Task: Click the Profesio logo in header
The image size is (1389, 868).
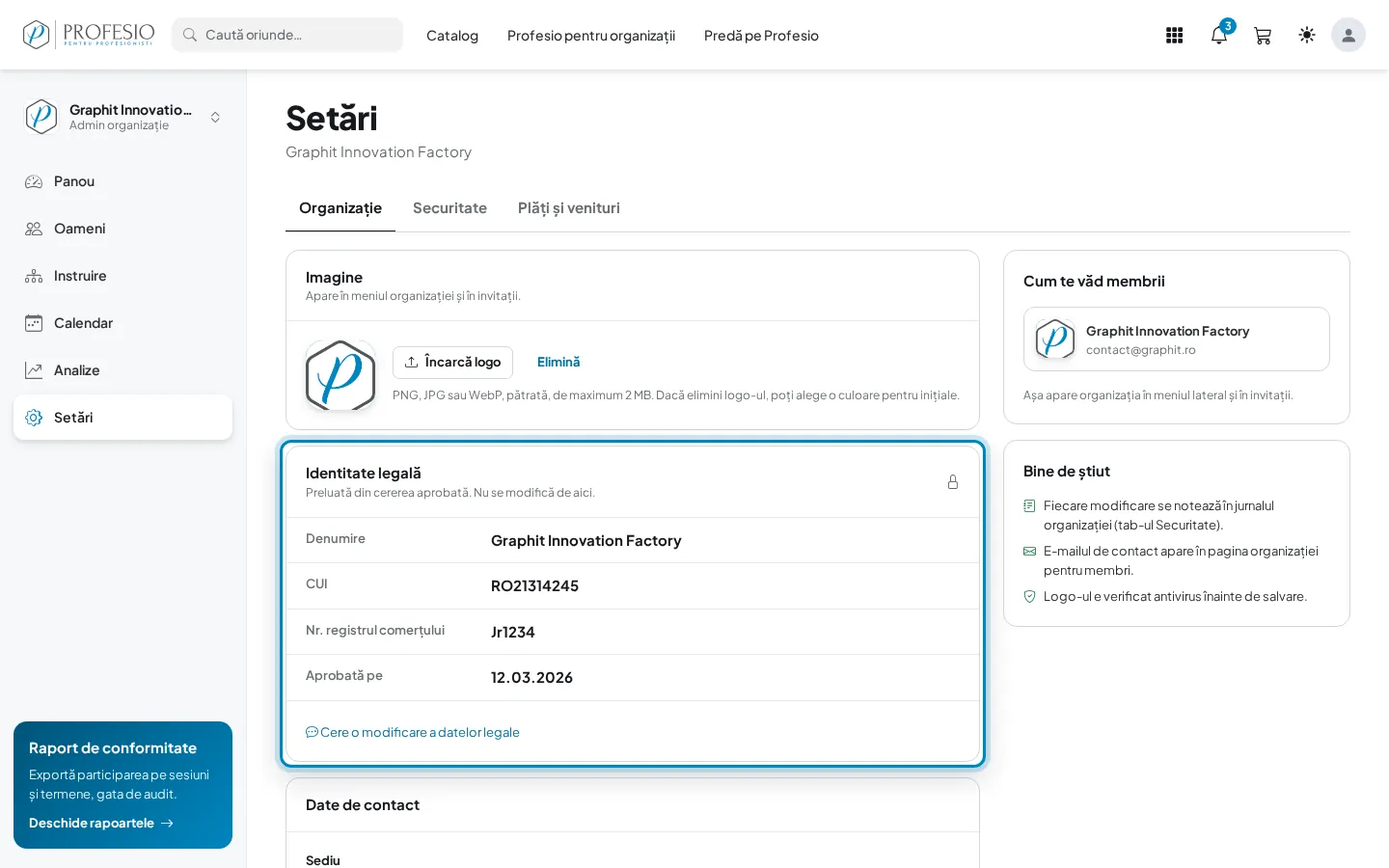Action: [x=89, y=35]
